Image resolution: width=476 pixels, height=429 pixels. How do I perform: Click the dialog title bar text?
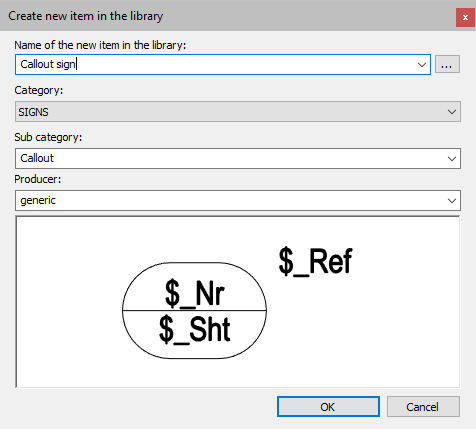86,16
